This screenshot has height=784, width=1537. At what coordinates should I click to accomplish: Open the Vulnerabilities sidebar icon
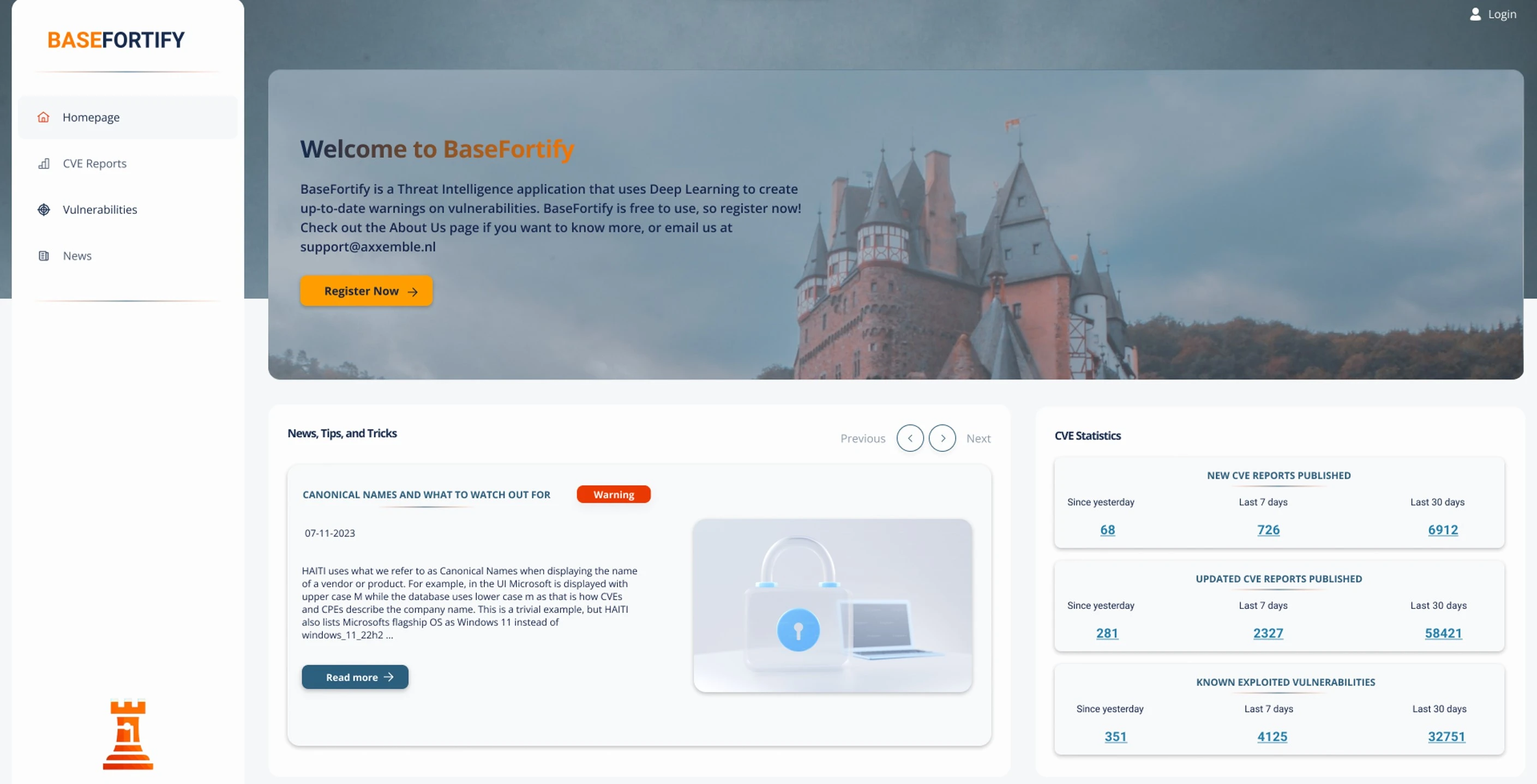[43, 210]
